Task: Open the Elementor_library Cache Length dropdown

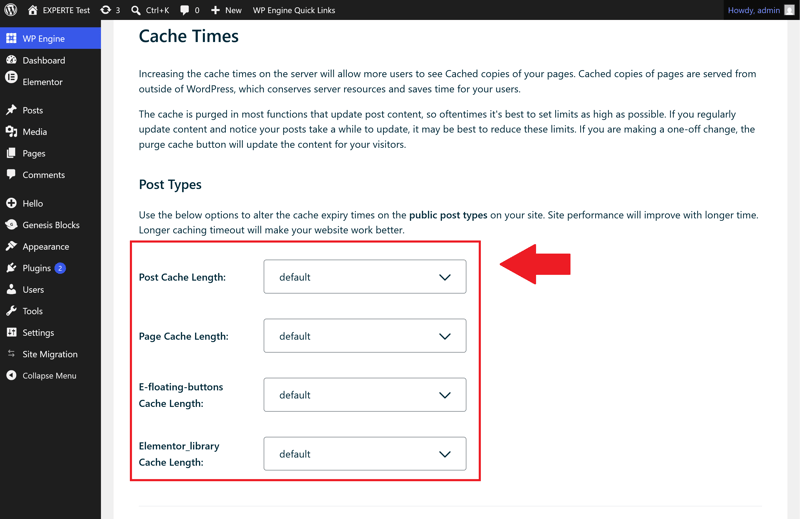Action: pos(365,454)
